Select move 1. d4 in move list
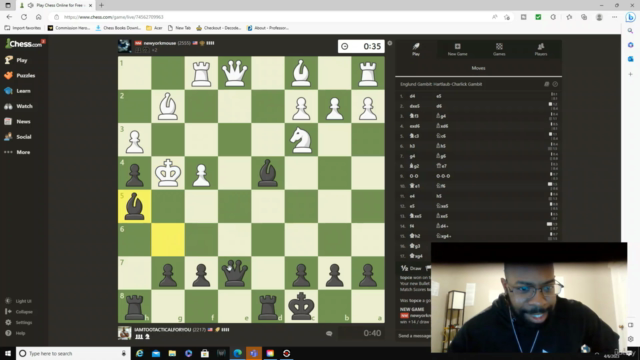This screenshot has height=360, width=640. (x=413, y=96)
